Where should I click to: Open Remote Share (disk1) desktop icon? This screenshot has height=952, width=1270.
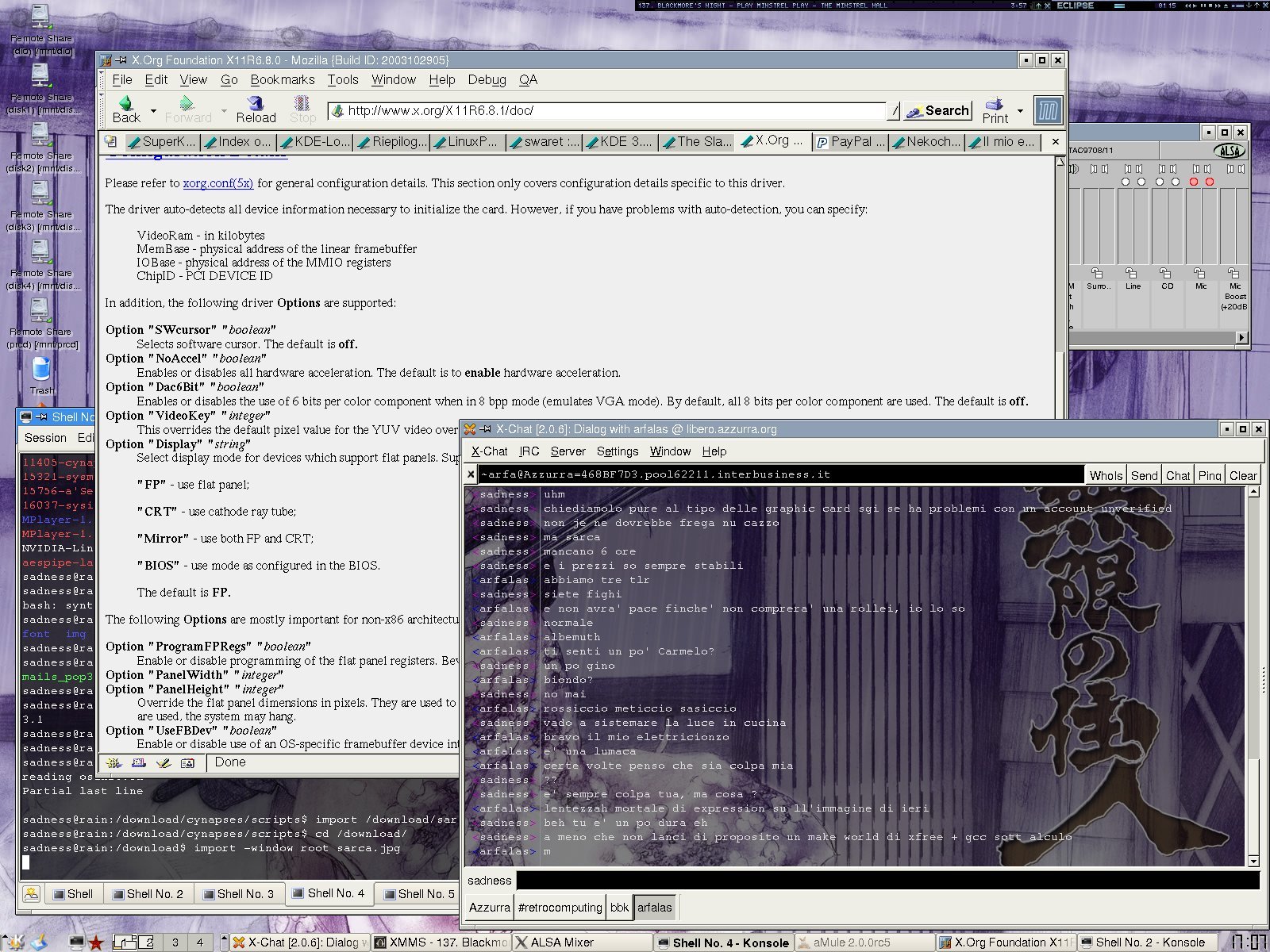tap(41, 90)
